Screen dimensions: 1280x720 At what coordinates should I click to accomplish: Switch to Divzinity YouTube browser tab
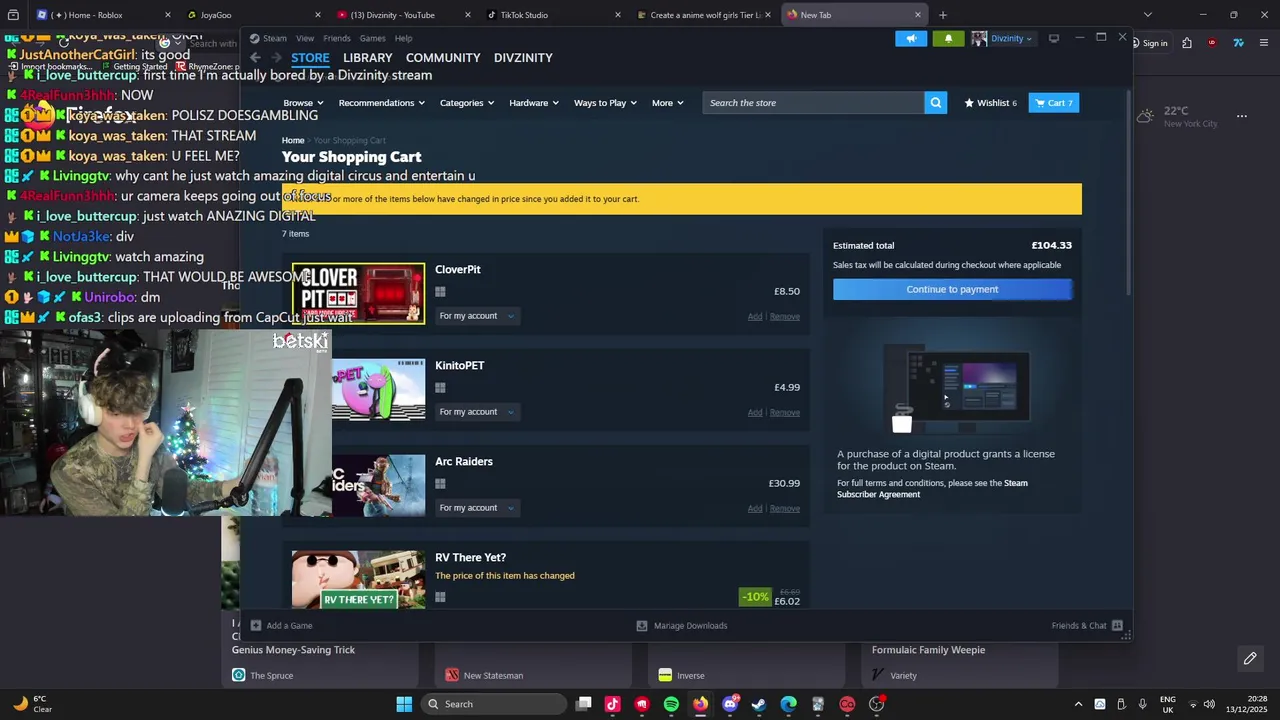403,15
